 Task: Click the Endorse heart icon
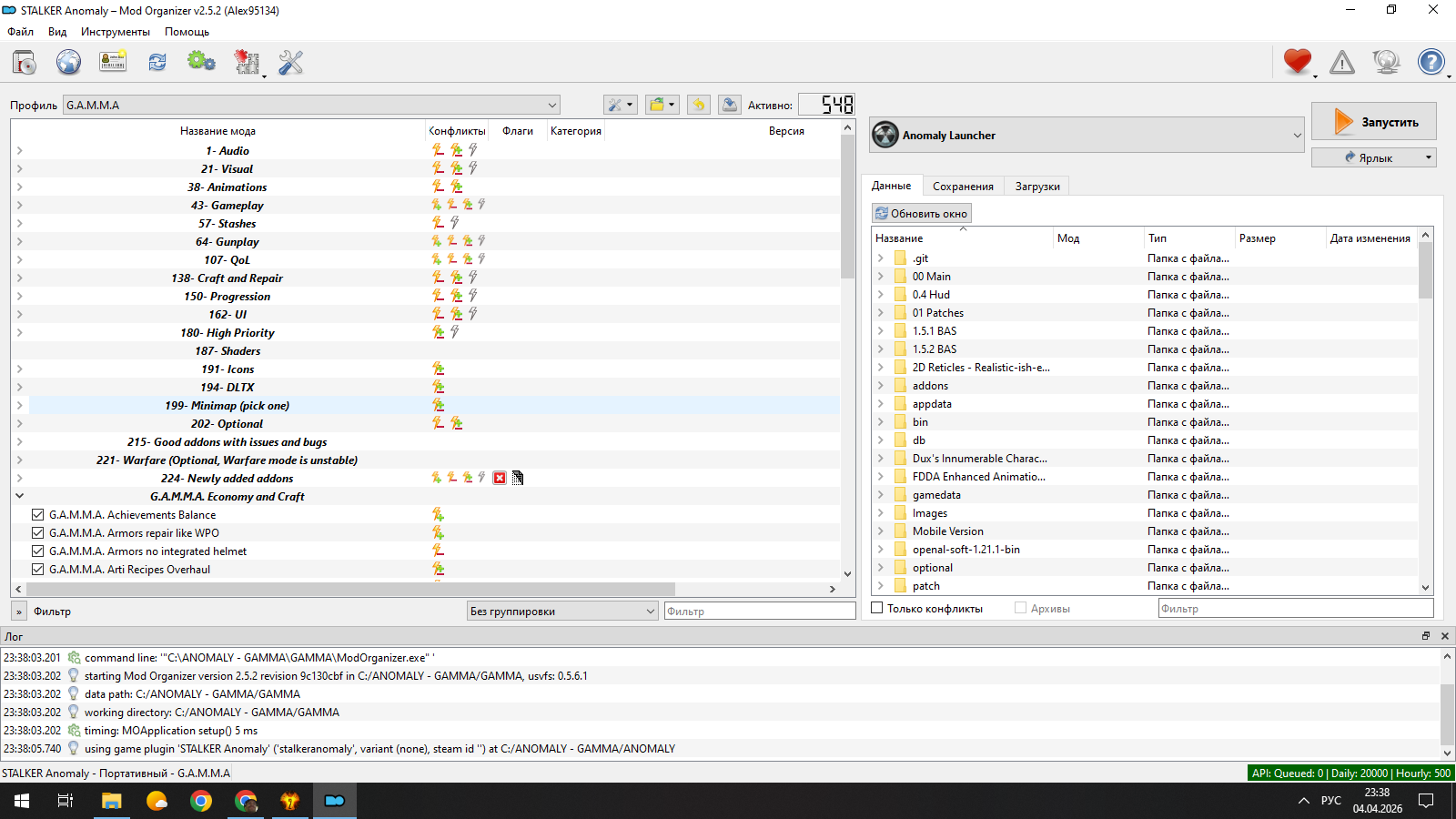coord(1298,62)
